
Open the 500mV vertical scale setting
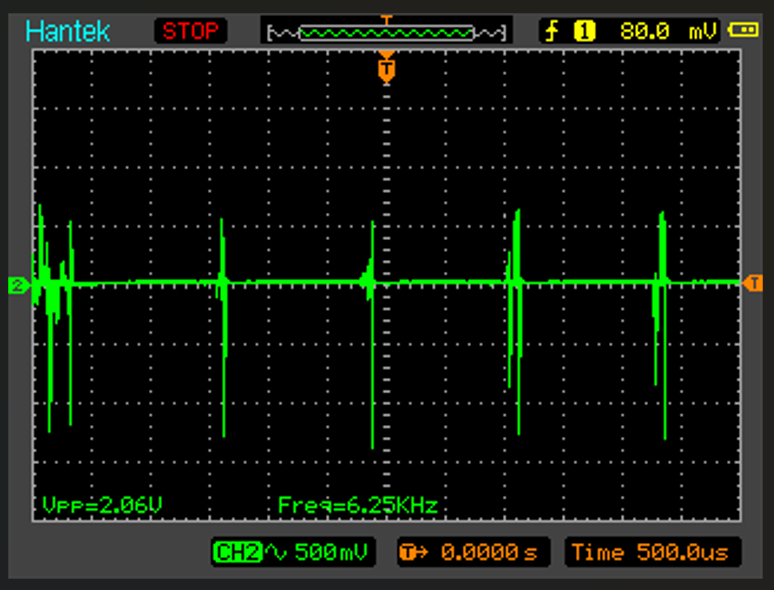(x=331, y=552)
